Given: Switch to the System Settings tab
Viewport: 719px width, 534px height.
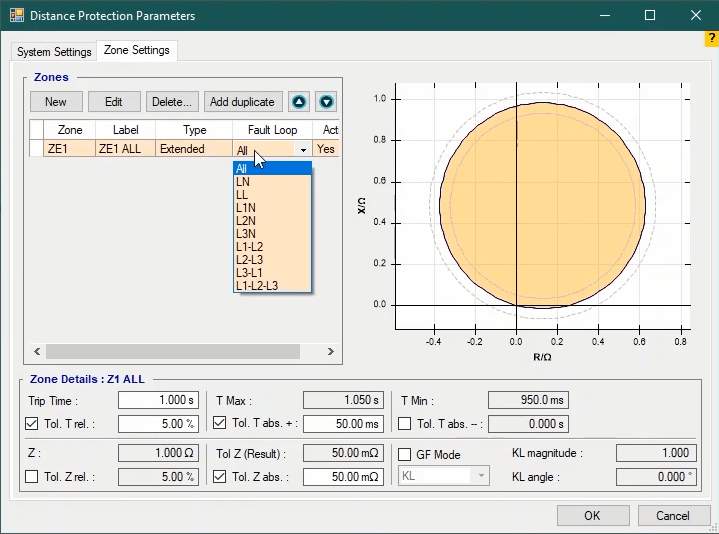Looking at the screenshot, I should [x=54, y=52].
